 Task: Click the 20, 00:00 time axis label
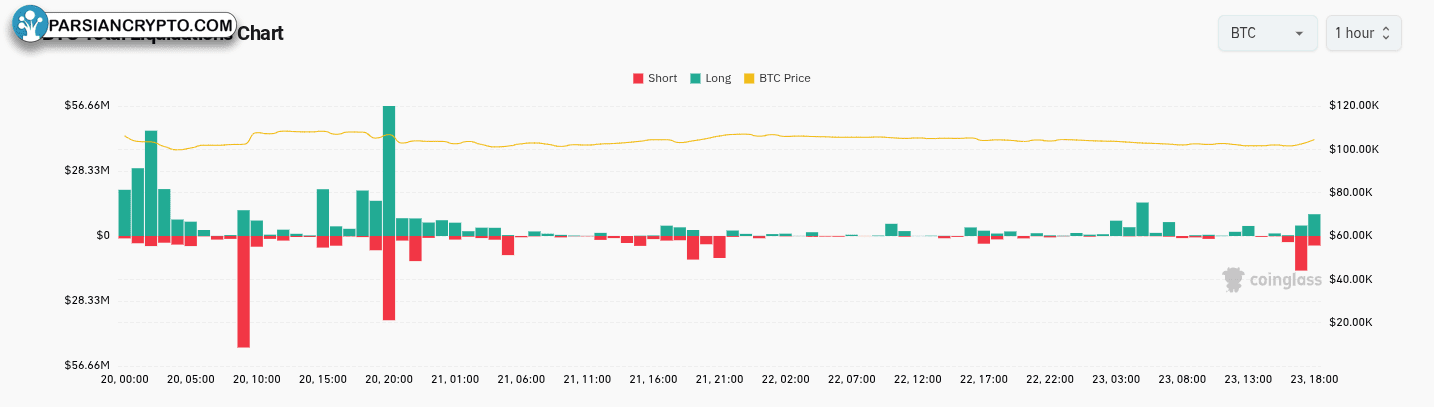pos(125,380)
